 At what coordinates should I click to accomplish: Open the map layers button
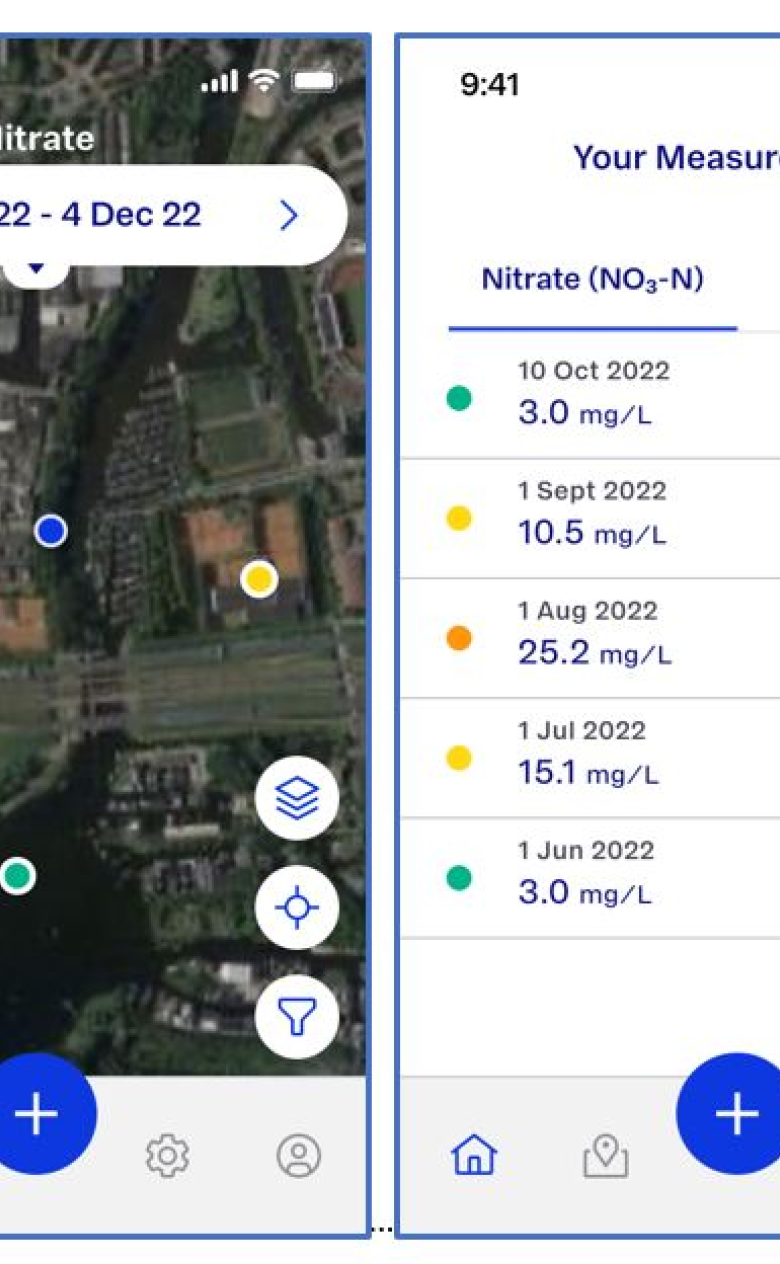[297, 798]
